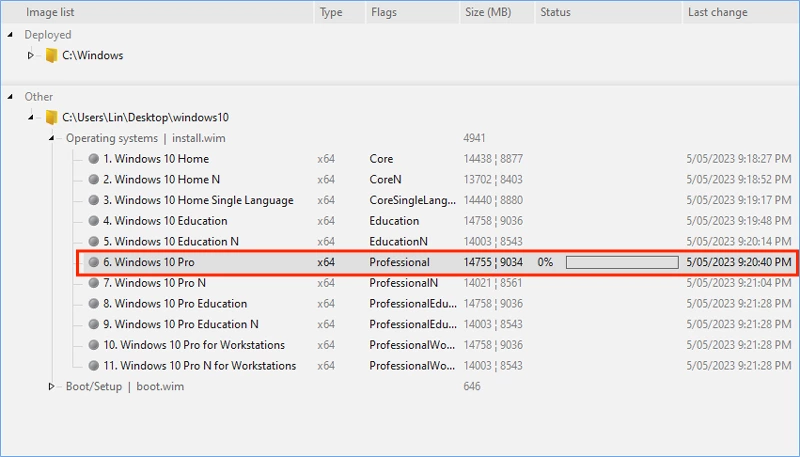The width and height of the screenshot is (800, 457).
Task: Select the C:\Users\Lin\Desktop\windows10 entry
Action: click(145, 117)
